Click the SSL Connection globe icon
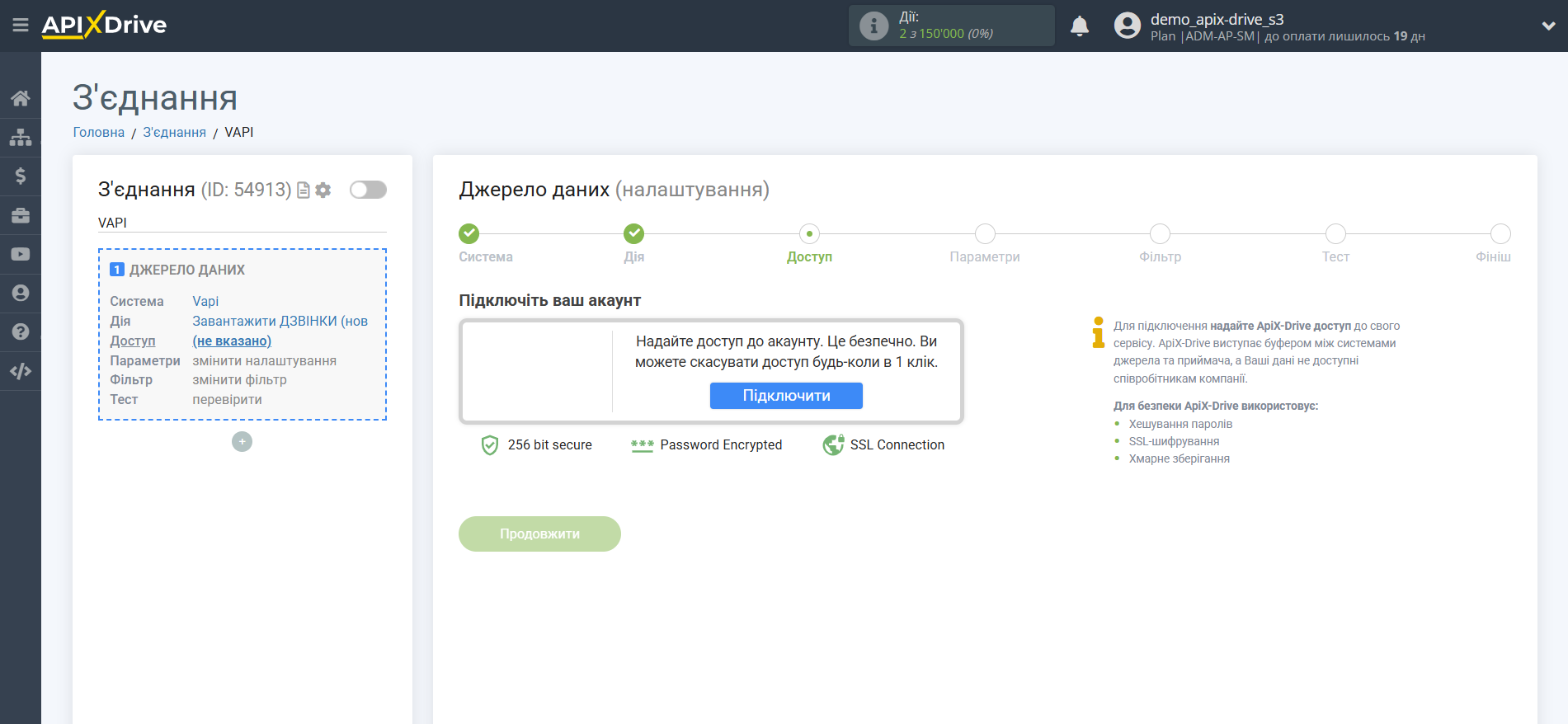 [833, 445]
